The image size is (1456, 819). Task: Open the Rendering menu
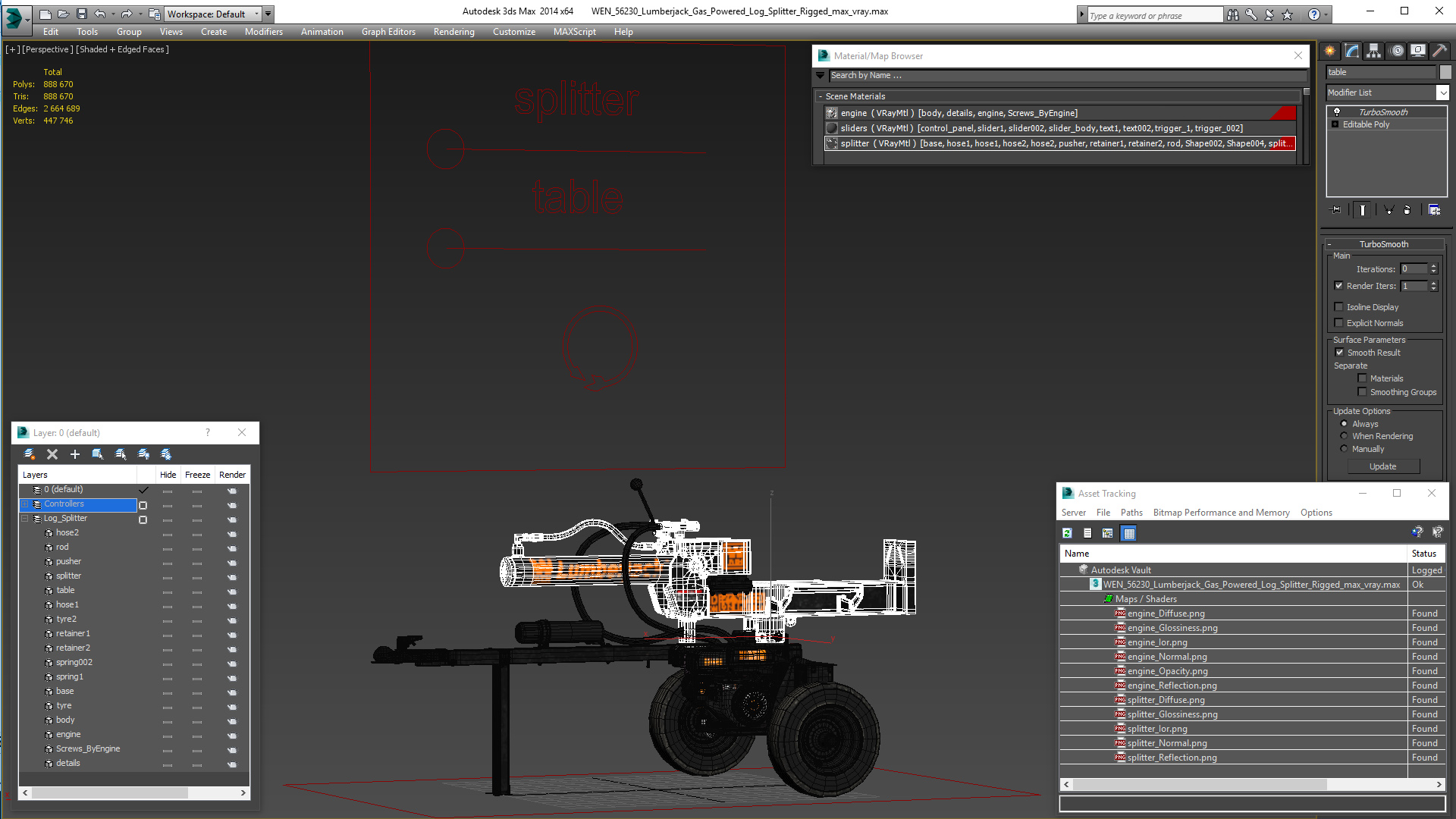[x=453, y=32]
